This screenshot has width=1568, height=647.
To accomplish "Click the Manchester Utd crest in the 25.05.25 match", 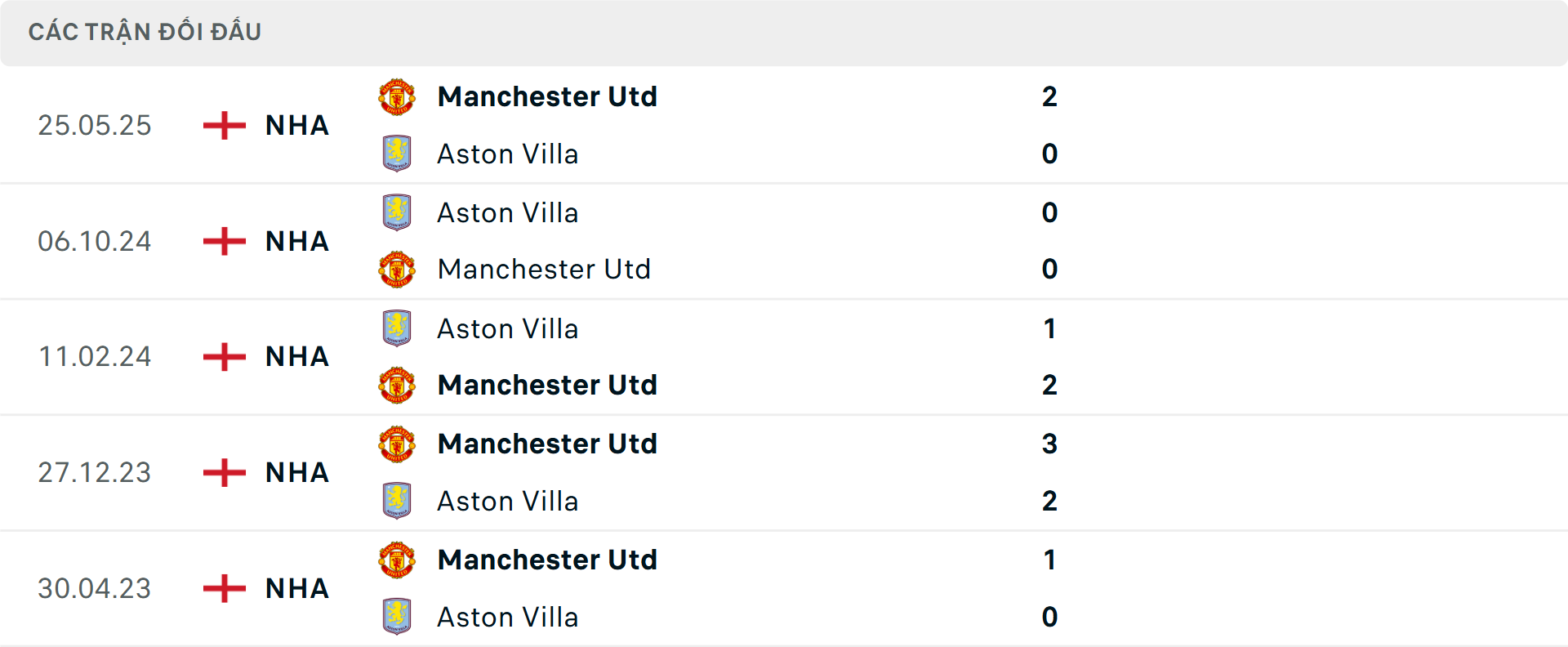I will point(398,96).
